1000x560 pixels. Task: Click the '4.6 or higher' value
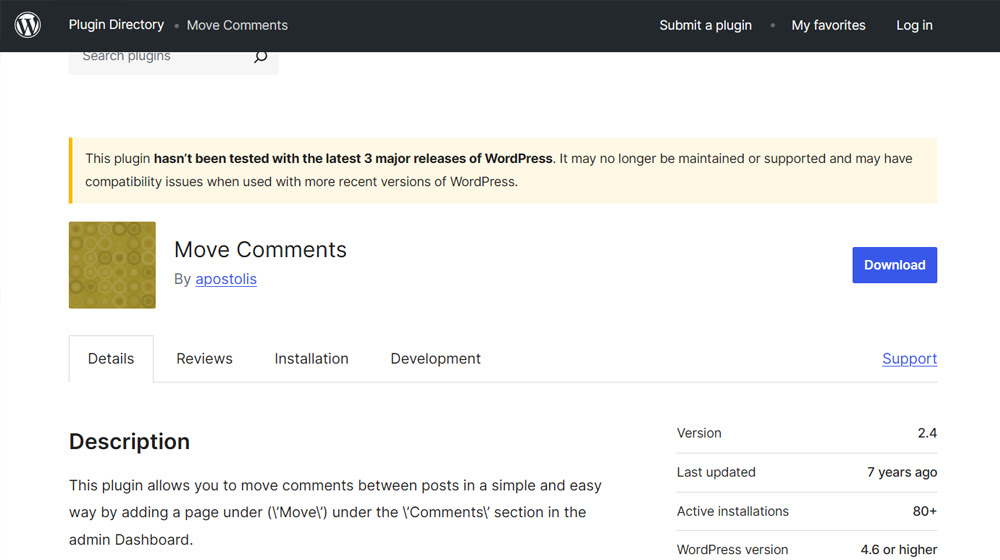[899, 550]
